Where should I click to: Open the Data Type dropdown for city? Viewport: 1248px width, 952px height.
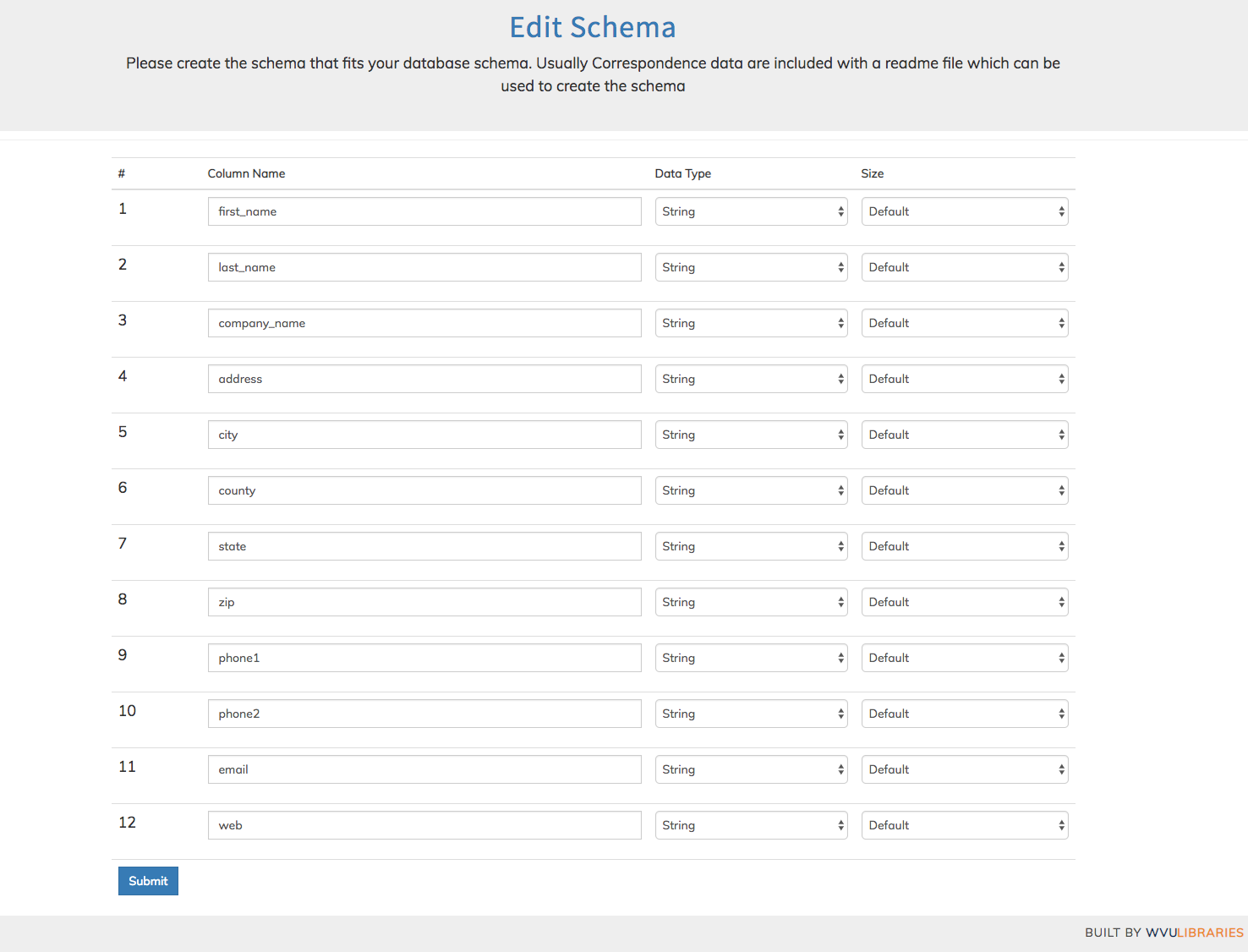750,434
